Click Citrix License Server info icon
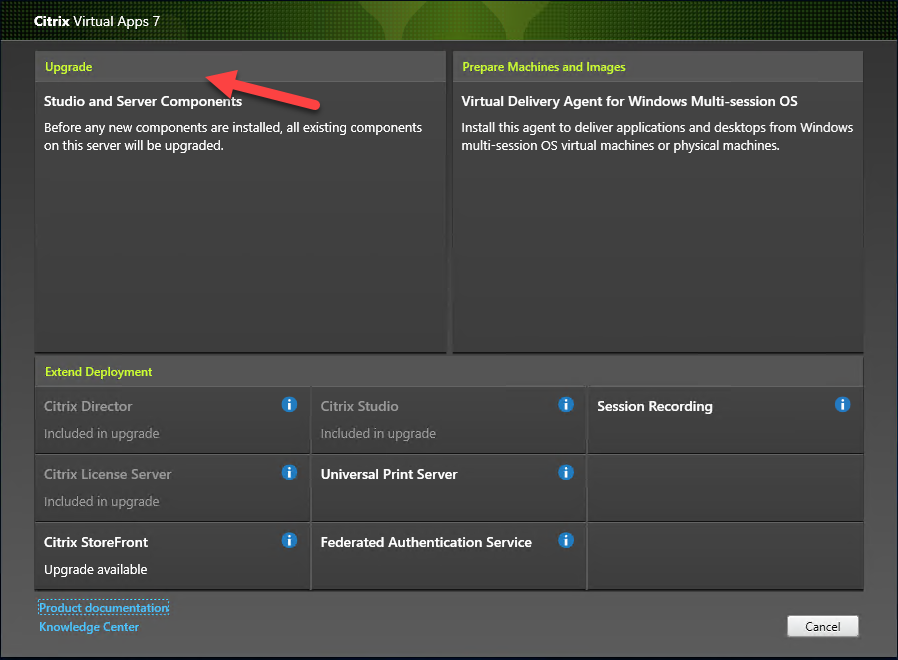Screen dimensions: 898x660 click(x=289, y=473)
